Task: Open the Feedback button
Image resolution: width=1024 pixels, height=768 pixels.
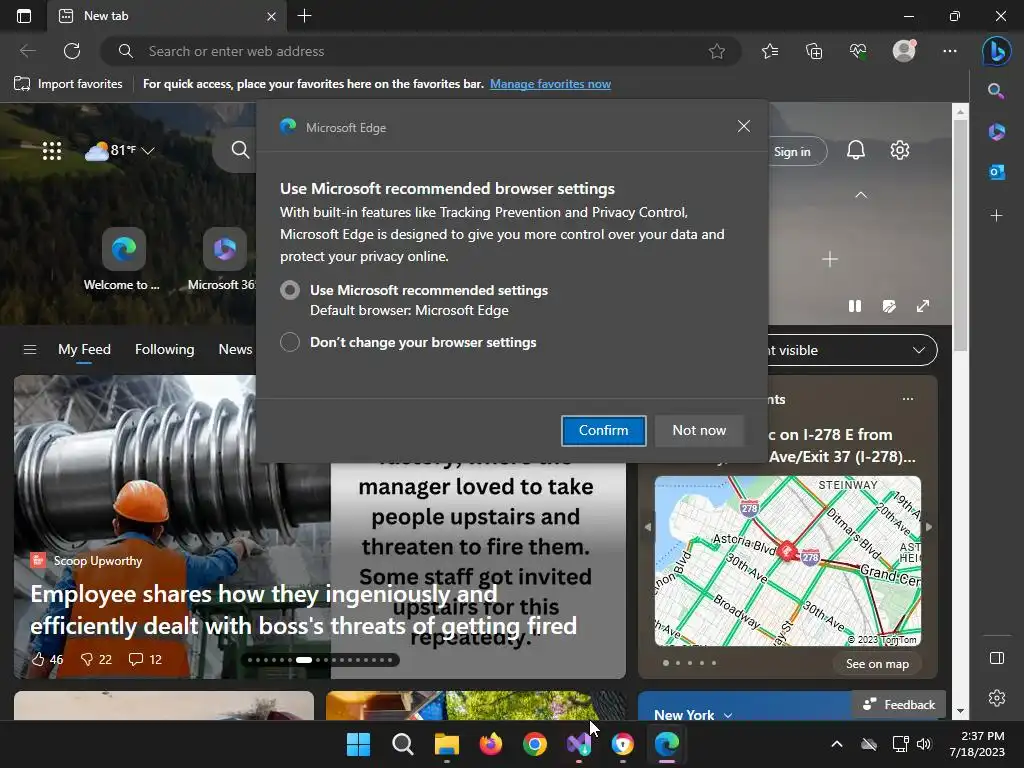Action: (x=899, y=705)
